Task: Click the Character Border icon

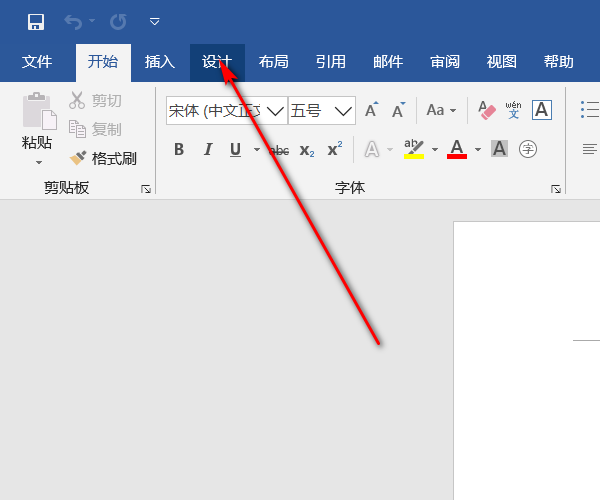Action: 542,110
